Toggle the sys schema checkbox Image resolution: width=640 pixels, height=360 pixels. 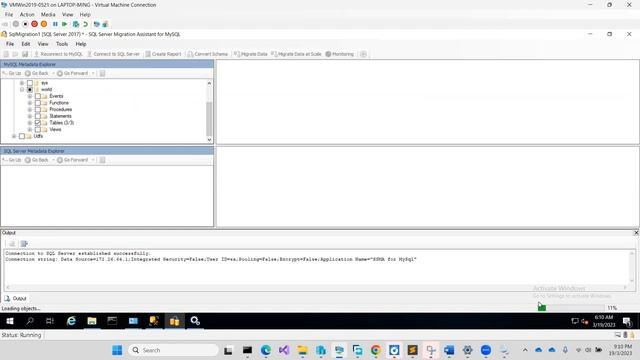tap(30, 83)
